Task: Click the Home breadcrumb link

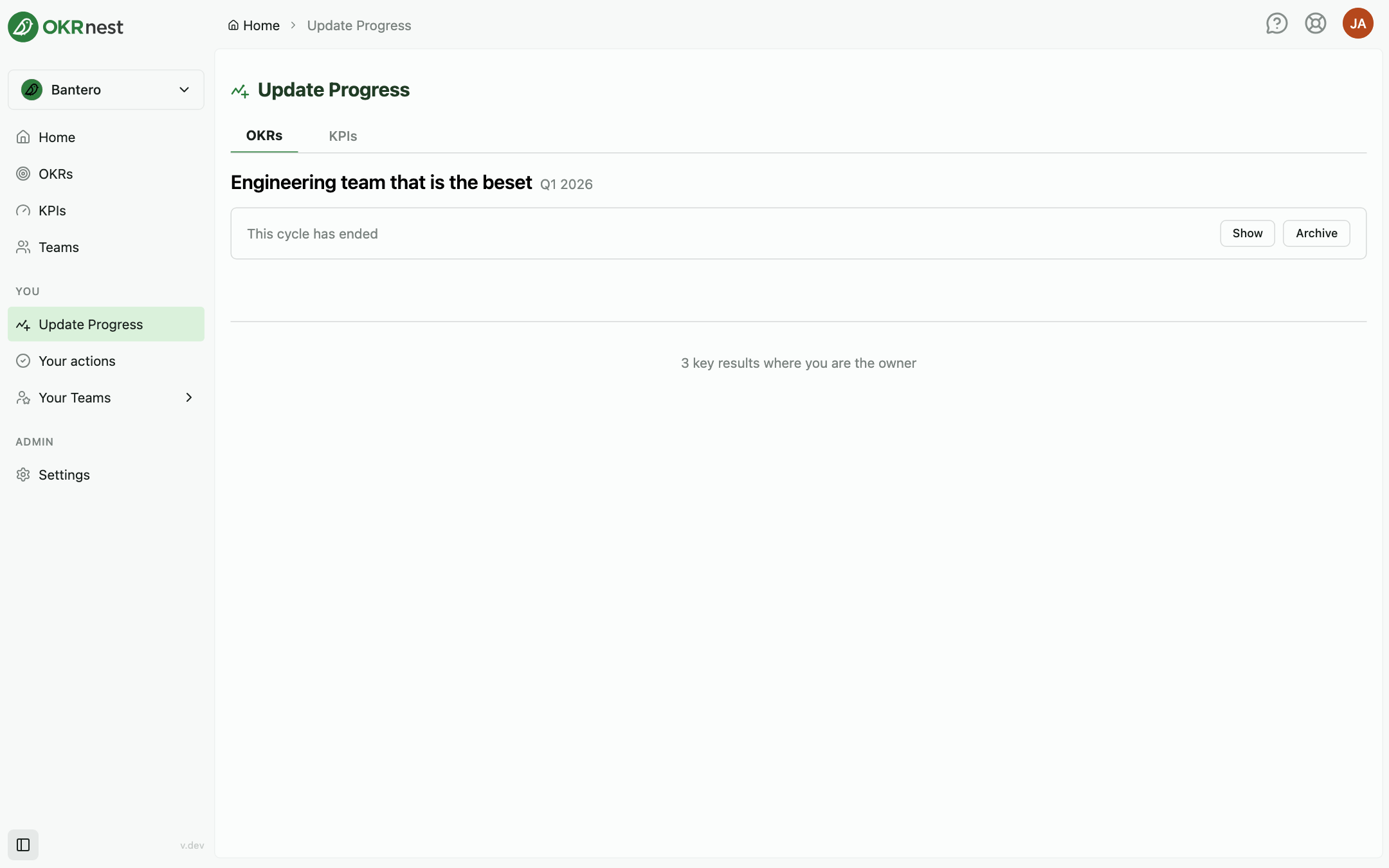Action: pyautogui.click(x=254, y=25)
